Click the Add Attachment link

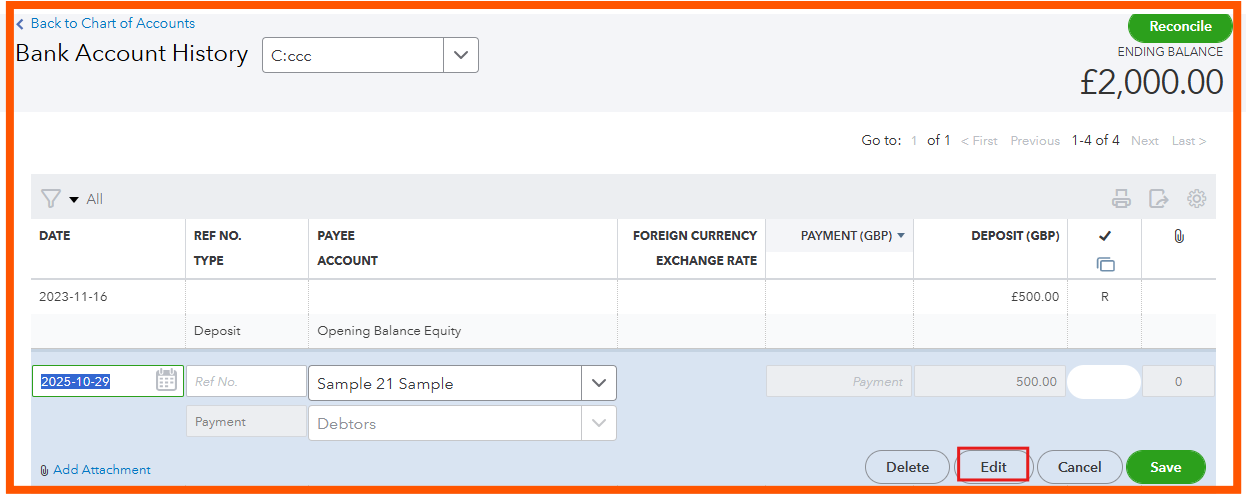tap(101, 470)
